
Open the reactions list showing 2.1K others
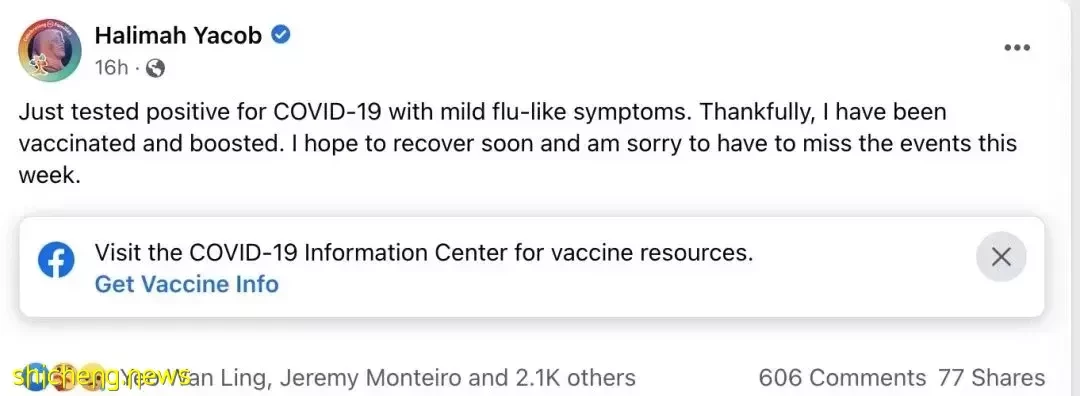click(575, 377)
